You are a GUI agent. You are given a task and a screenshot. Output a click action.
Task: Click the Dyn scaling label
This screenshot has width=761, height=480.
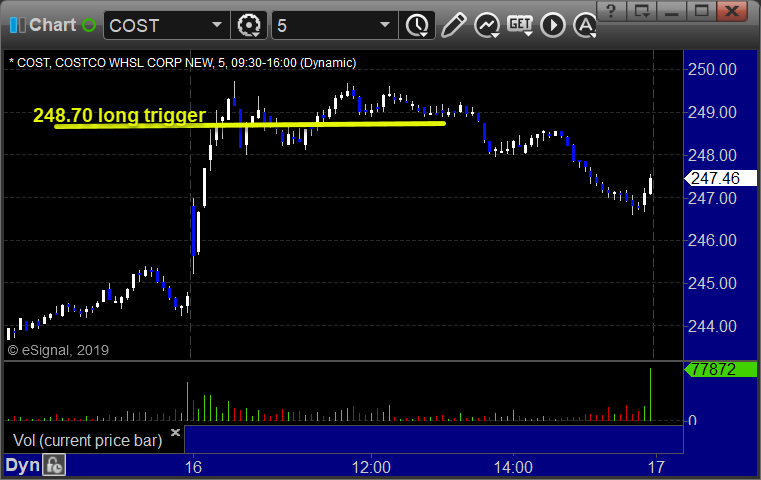click(22, 465)
